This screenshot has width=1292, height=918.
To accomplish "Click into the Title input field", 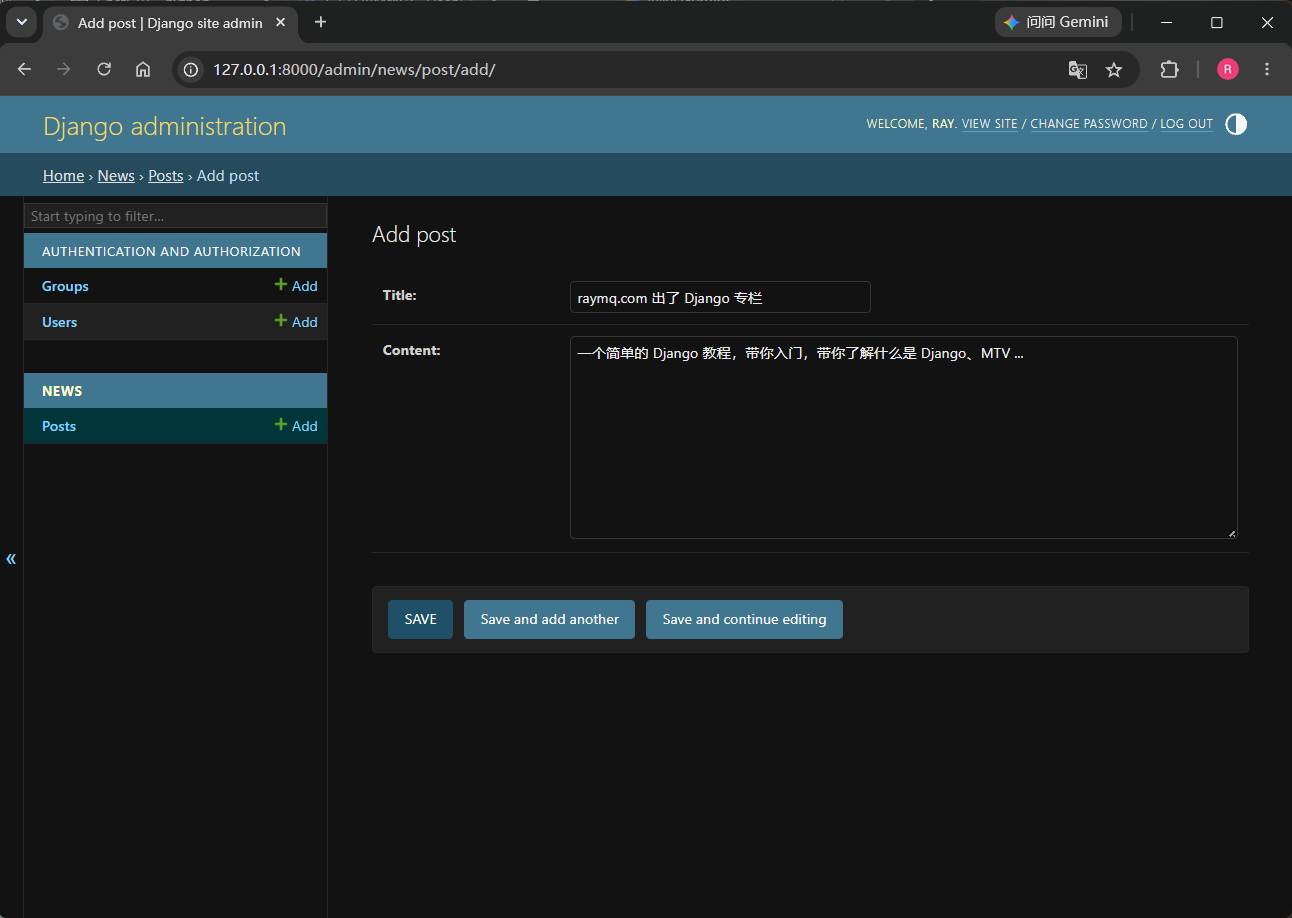I will pyautogui.click(x=720, y=297).
